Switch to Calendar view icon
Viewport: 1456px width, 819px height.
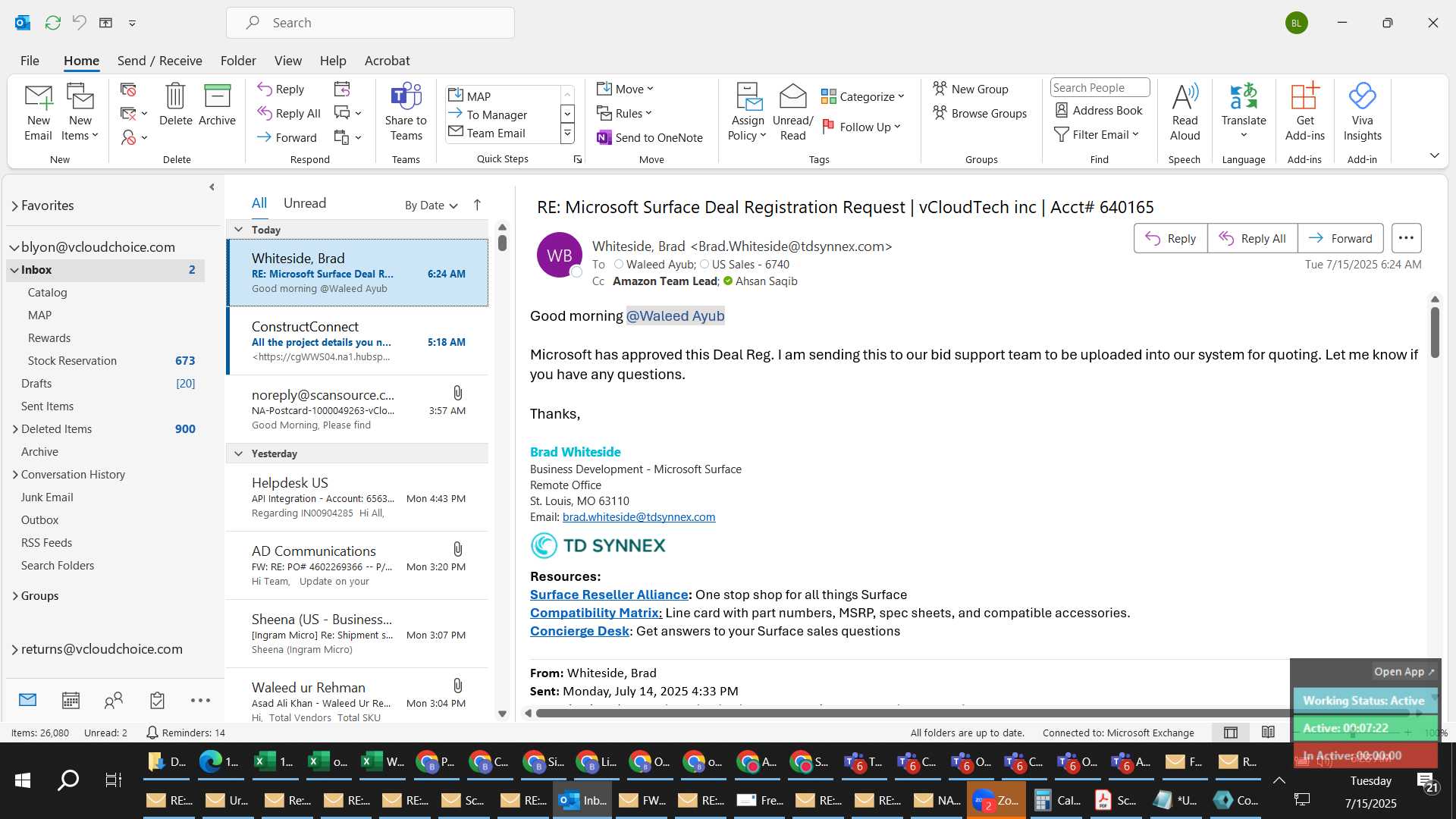point(71,700)
